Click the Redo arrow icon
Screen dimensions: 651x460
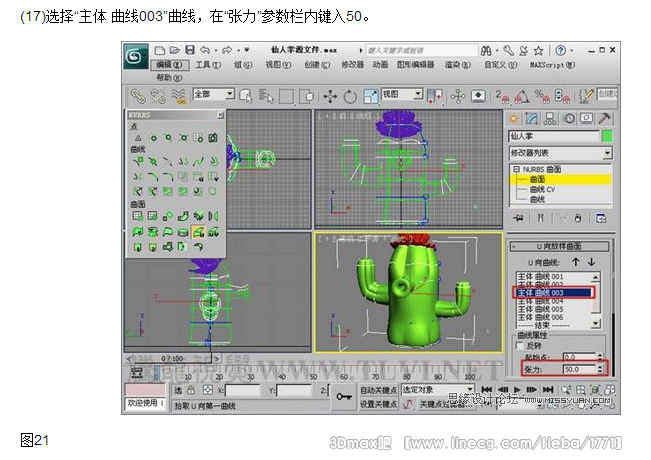pyautogui.click(x=227, y=50)
